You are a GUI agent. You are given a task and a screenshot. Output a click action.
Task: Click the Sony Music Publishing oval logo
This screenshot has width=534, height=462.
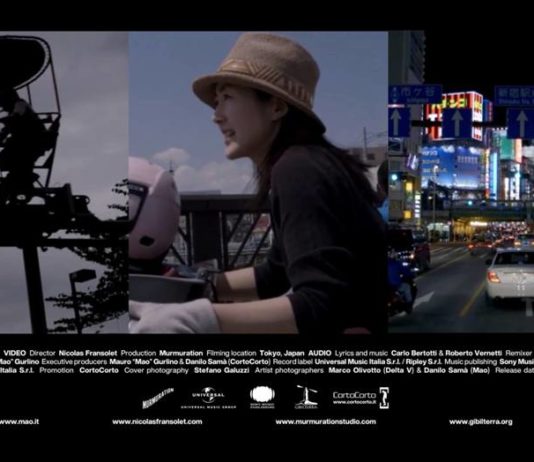[262, 397]
